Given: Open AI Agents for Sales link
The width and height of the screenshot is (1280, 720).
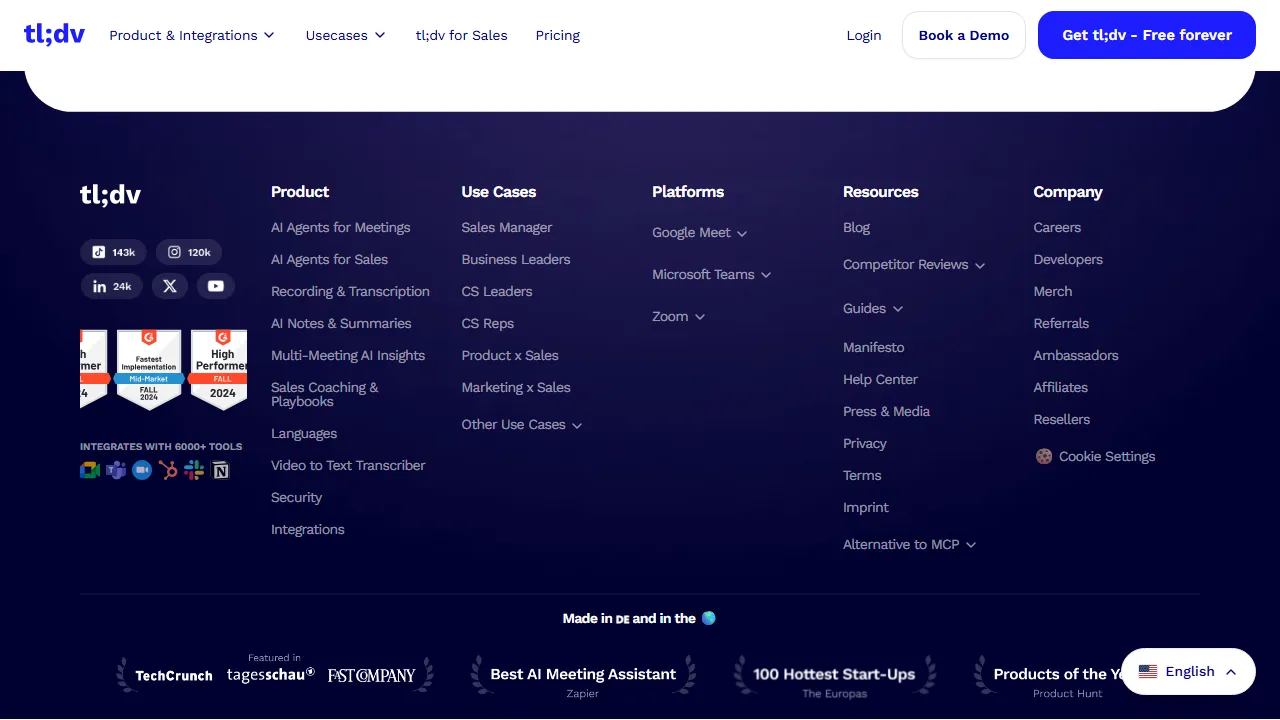Looking at the screenshot, I should (x=330, y=259).
